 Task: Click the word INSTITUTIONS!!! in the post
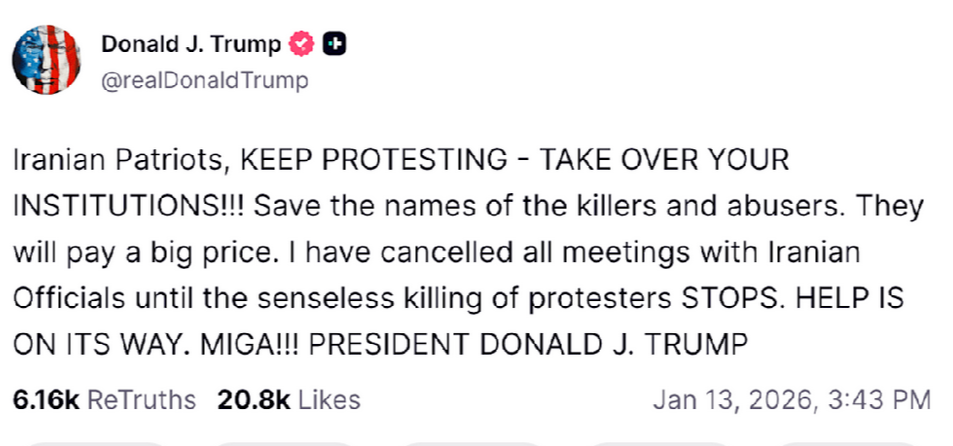click(x=125, y=206)
